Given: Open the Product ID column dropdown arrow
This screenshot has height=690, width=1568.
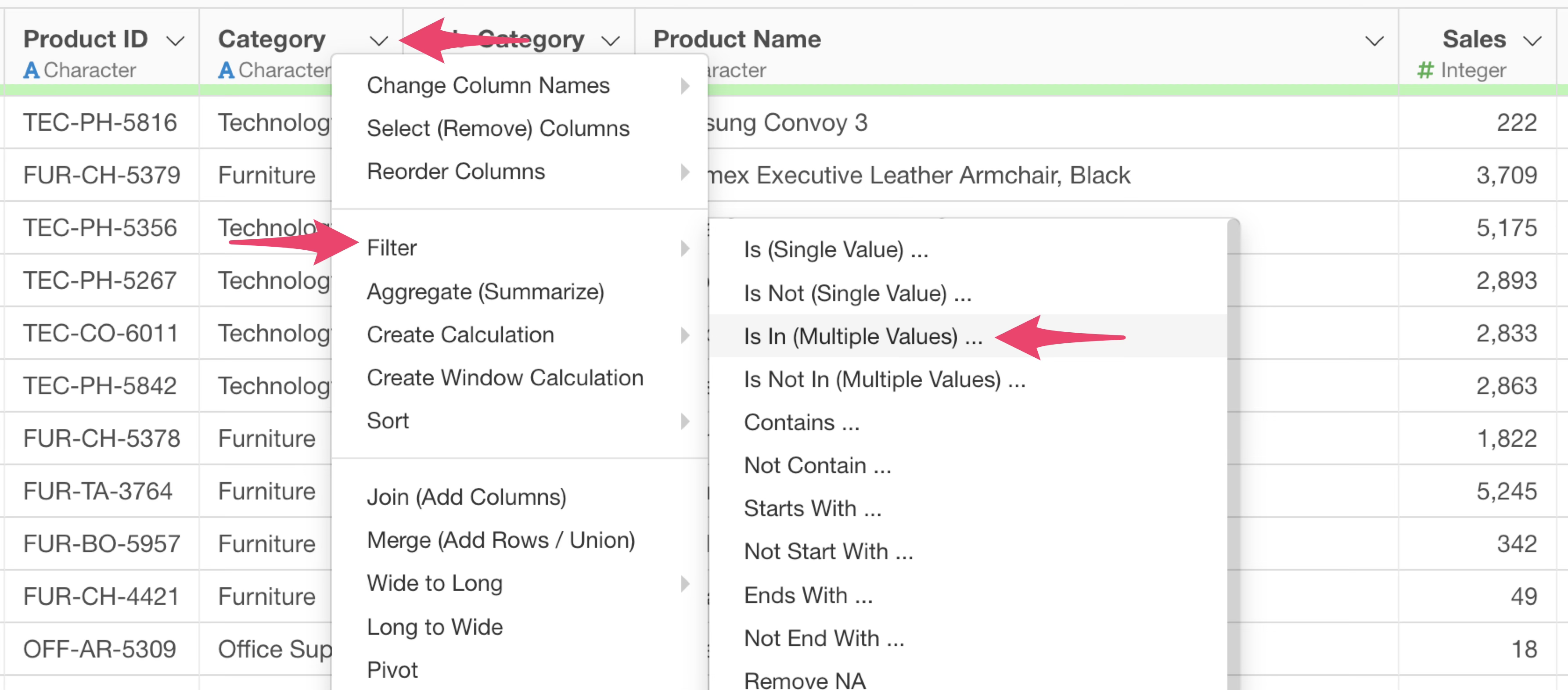Looking at the screenshot, I should (x=175, y=41).
